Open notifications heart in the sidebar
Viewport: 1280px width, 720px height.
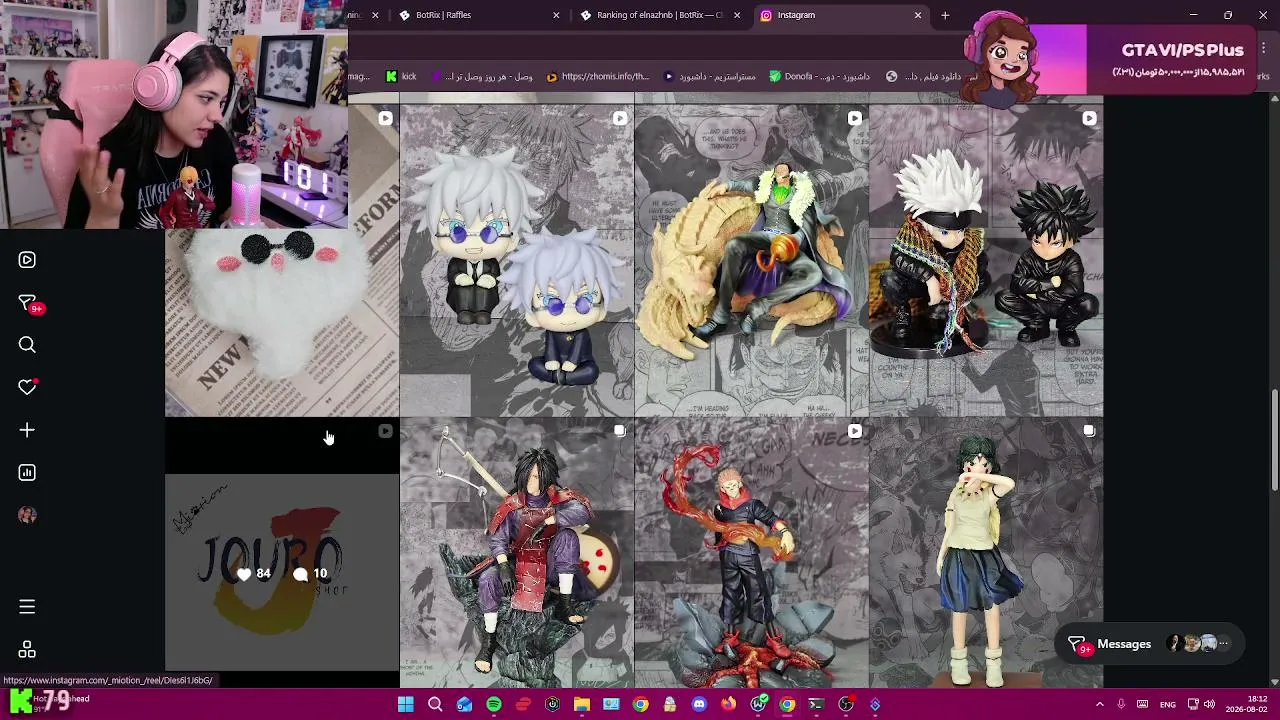[27, 387]
